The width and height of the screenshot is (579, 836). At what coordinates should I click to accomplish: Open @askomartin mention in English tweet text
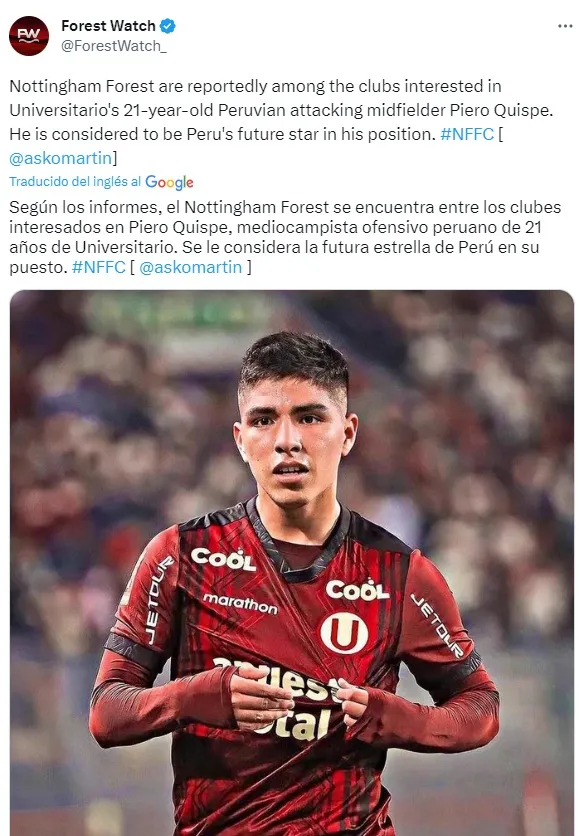point(61,158)
